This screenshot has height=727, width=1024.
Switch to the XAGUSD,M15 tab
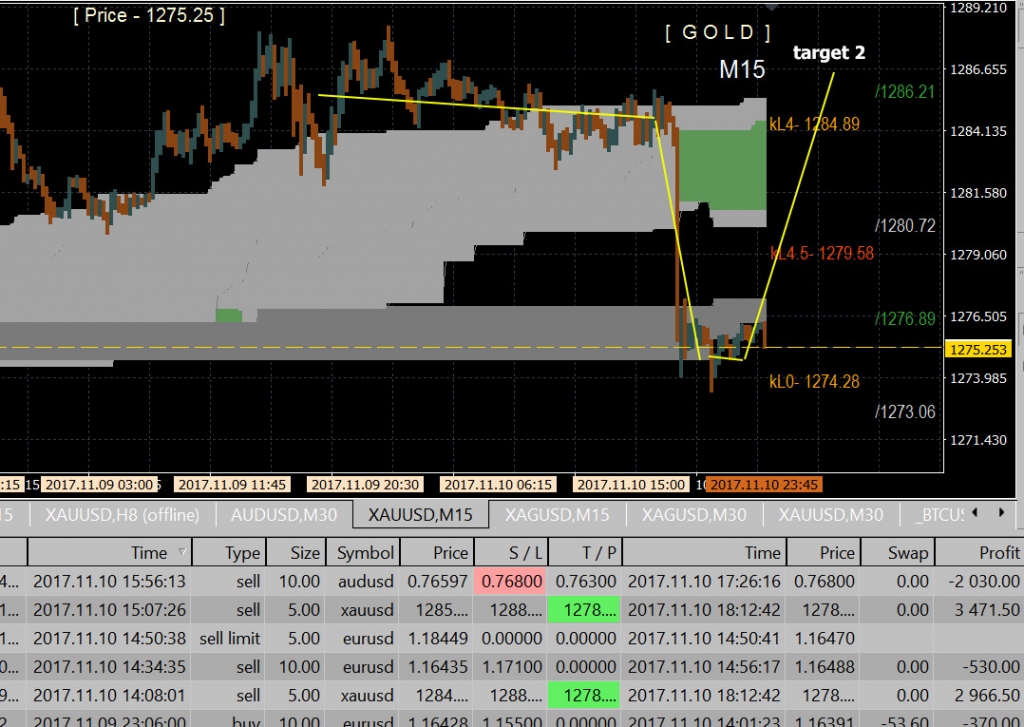557,515
